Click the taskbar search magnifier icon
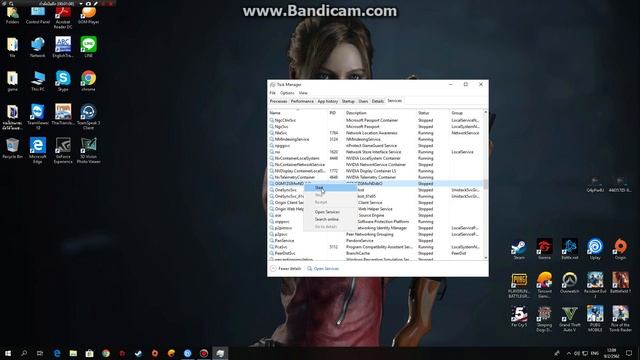The width and height of the screenshot is (640, 360). point(24,353)
